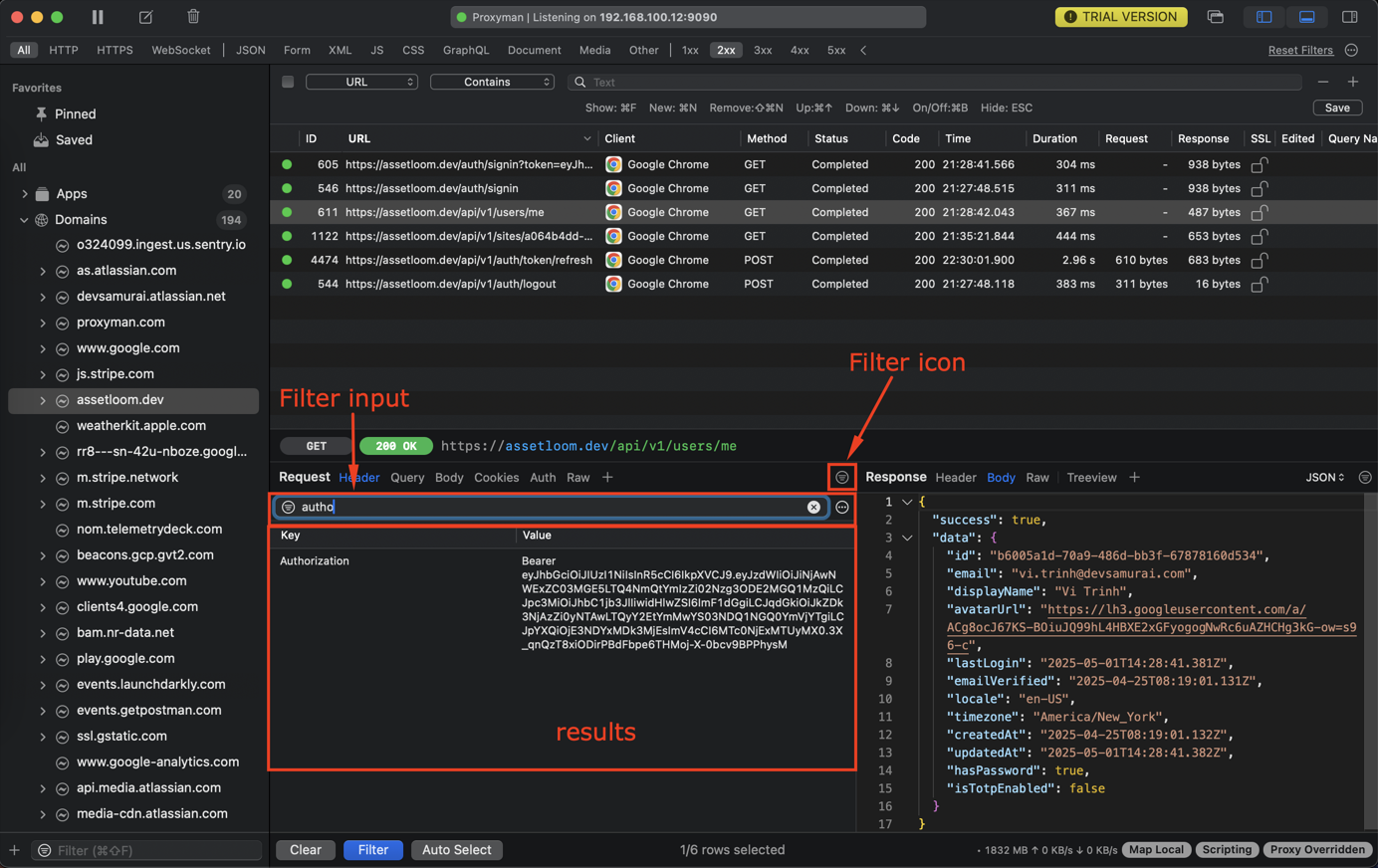The height and width of the screenshot is (868, 1378).
Task: Open the options icon right of filter input
Action: pyautogui.click(x=842, y=508)
